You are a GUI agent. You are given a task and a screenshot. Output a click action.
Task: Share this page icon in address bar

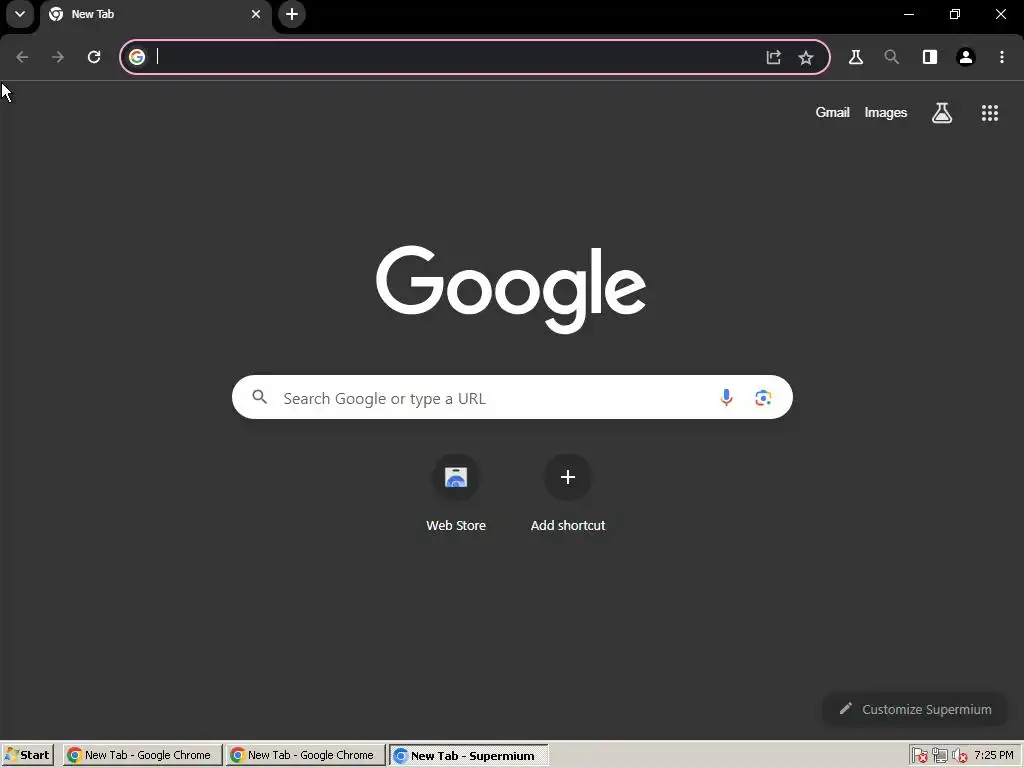(x=774, y=57)
